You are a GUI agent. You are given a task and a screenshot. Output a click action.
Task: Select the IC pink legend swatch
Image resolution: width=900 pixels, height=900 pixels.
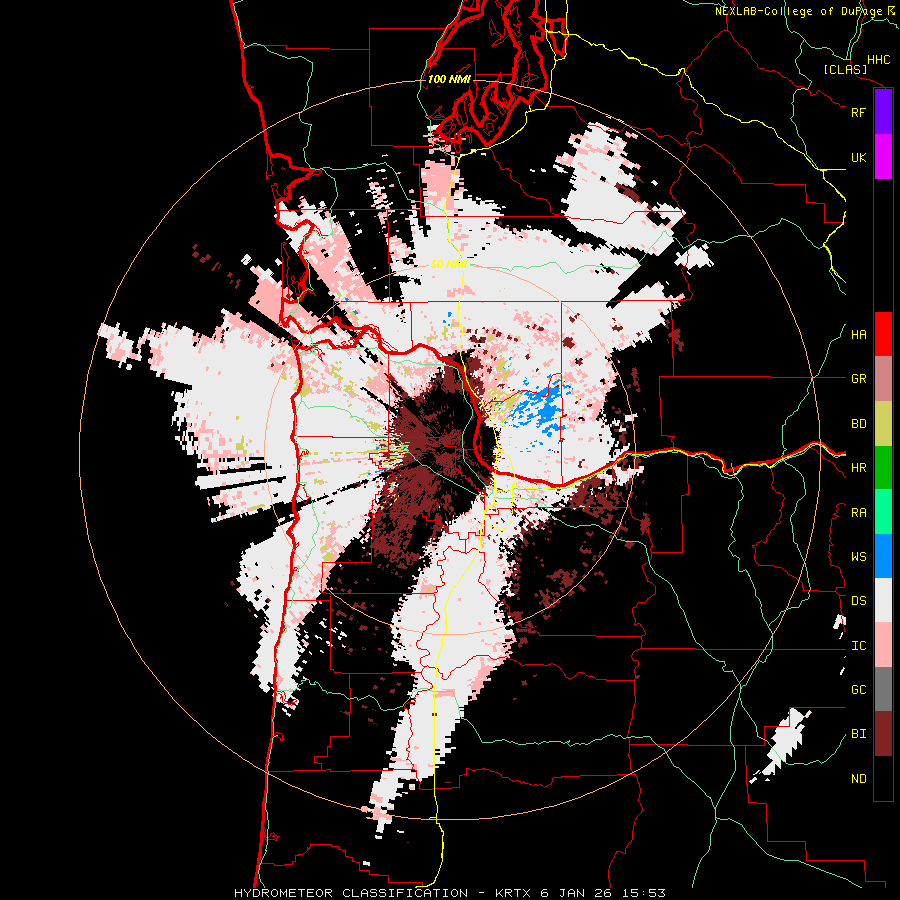[883, 645]
